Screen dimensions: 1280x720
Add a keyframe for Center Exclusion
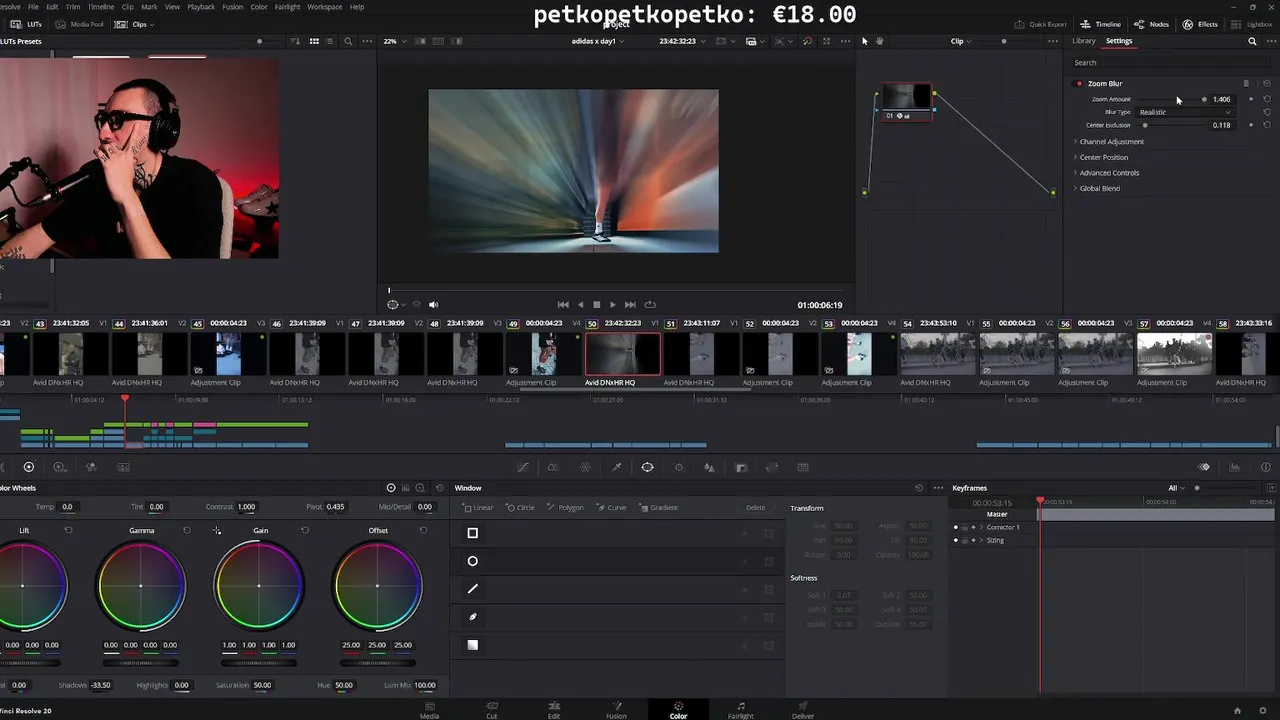click(1251, 125)
